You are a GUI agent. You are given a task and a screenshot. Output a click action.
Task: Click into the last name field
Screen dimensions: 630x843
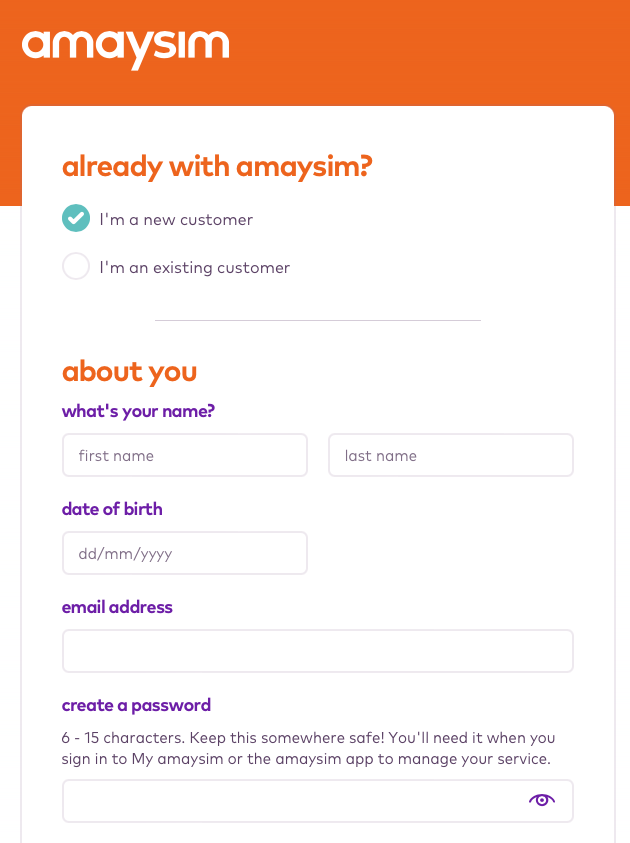tap(450, 455)
